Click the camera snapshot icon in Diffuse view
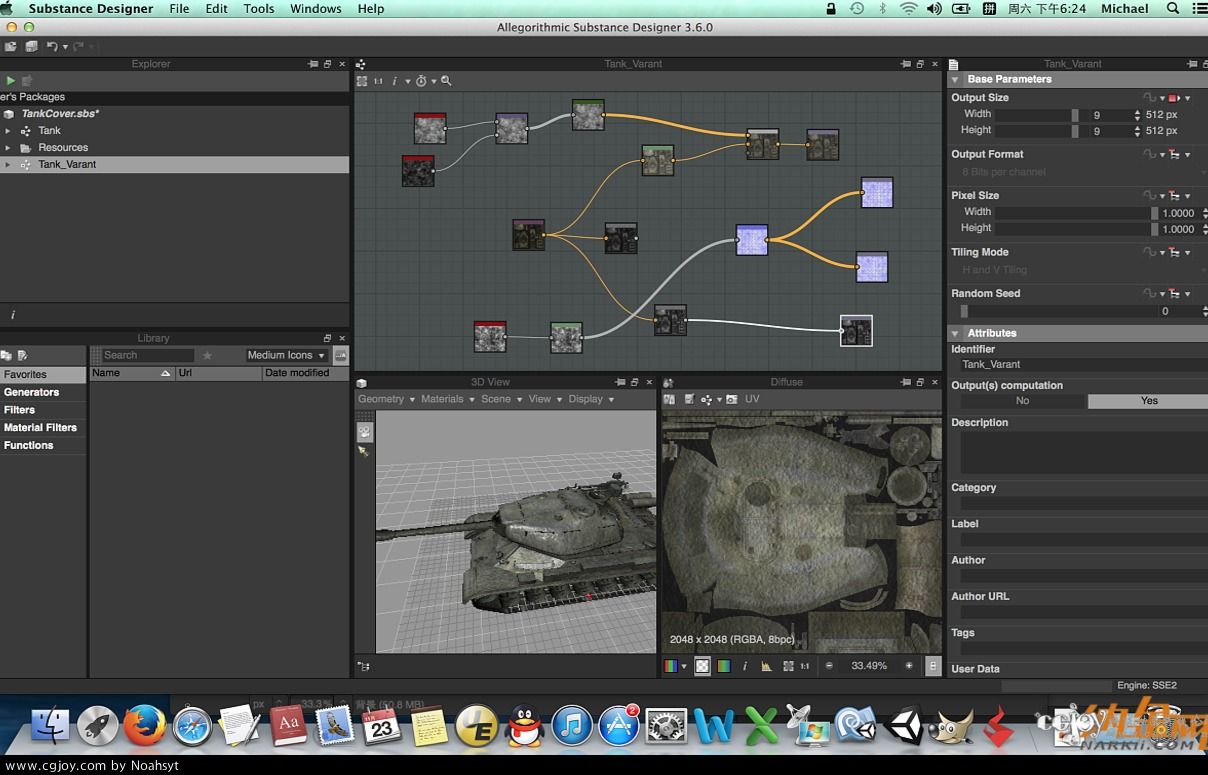The width and height of the screenshot is (1208, 775). tap(731, 399)
